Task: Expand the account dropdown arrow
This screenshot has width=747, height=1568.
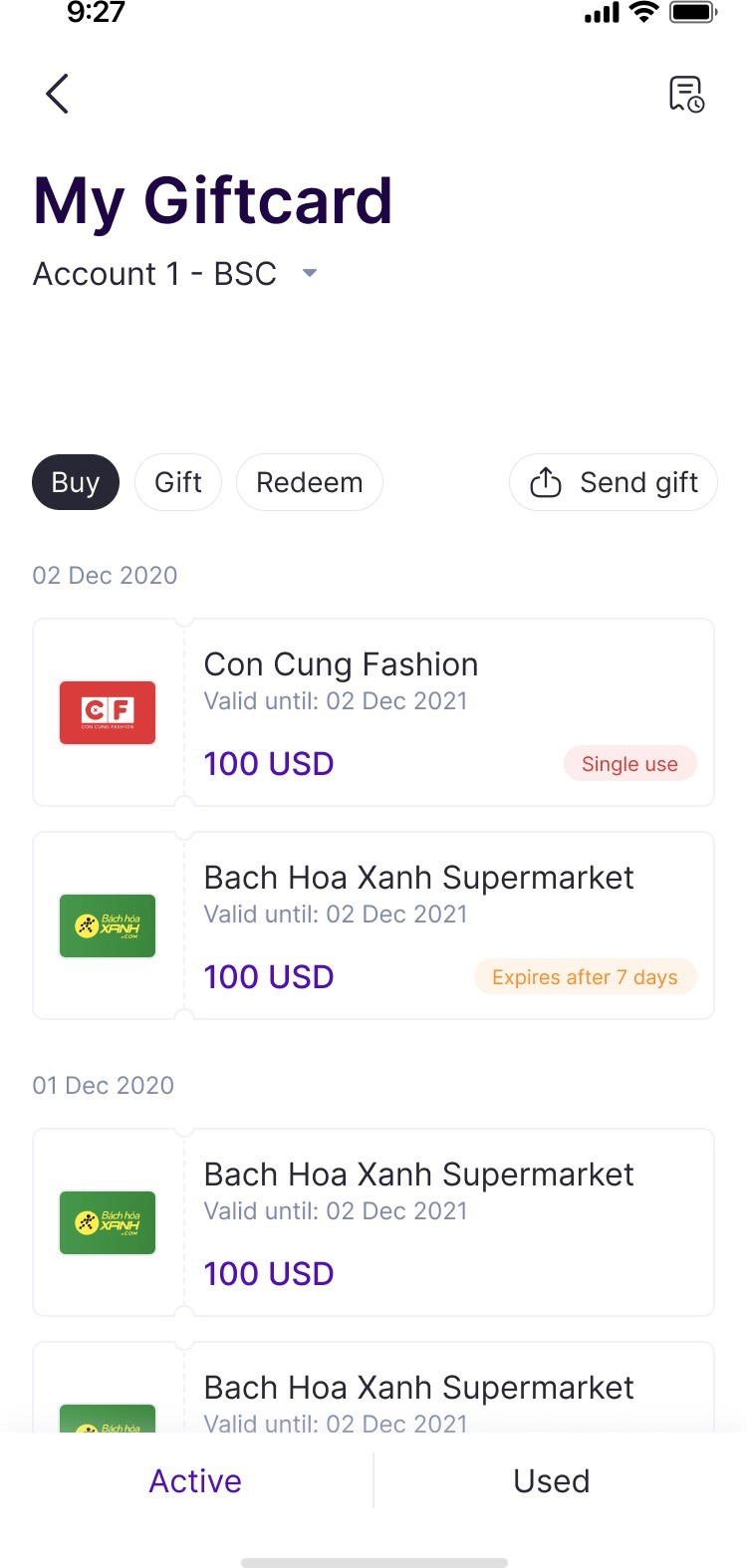Action: [x=310, y=273]
